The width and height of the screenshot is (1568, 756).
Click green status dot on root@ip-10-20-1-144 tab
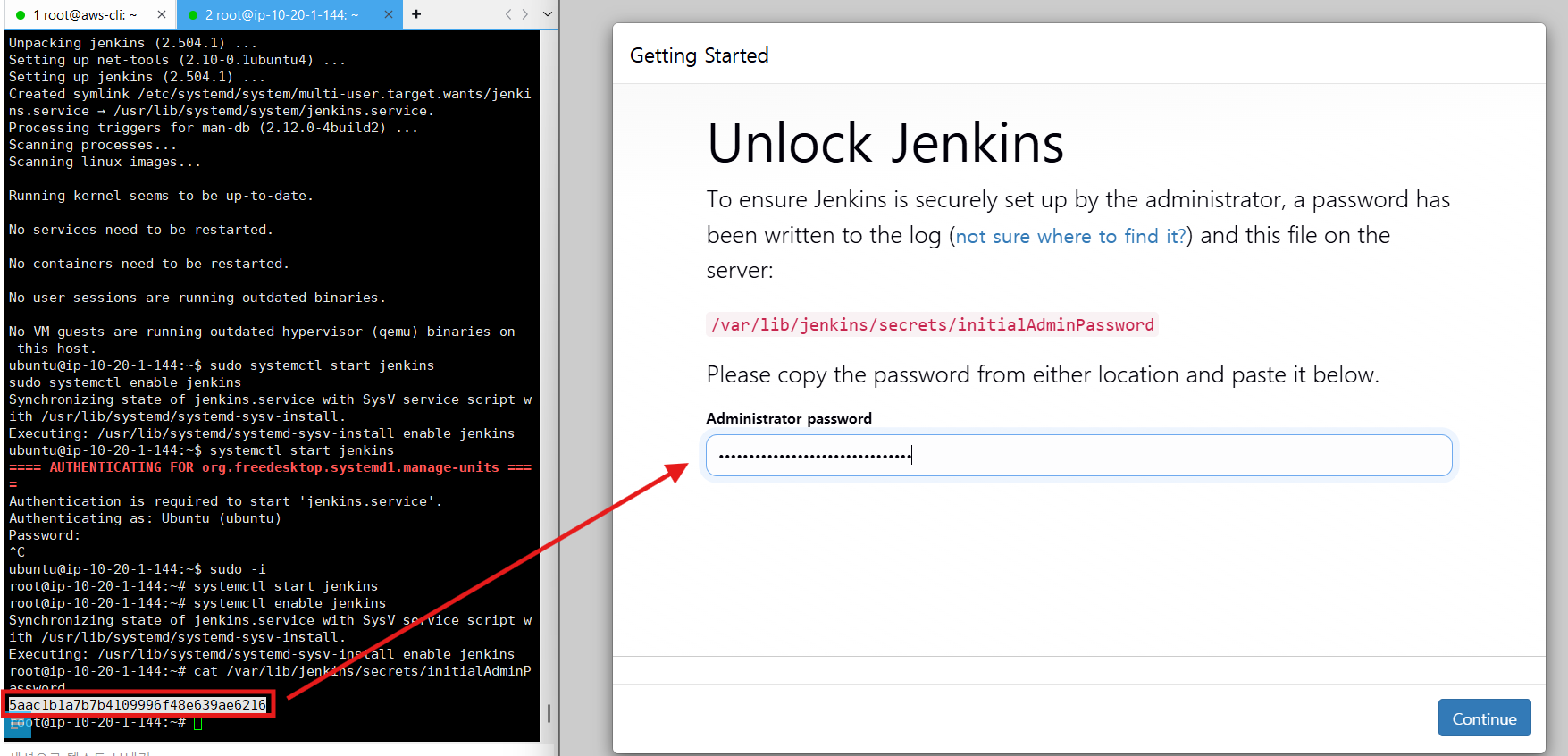click(x=193, y=15)
